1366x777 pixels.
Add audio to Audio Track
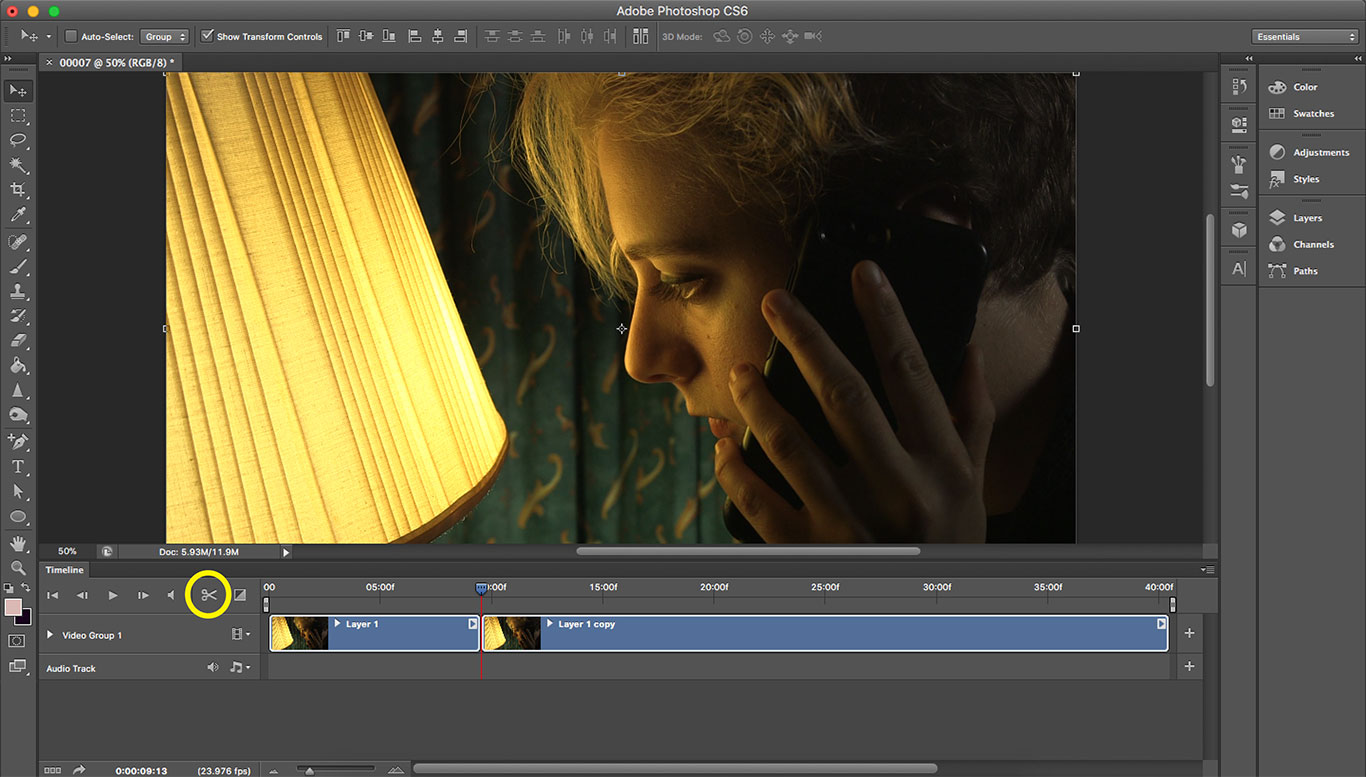[x=1189, y=666]
